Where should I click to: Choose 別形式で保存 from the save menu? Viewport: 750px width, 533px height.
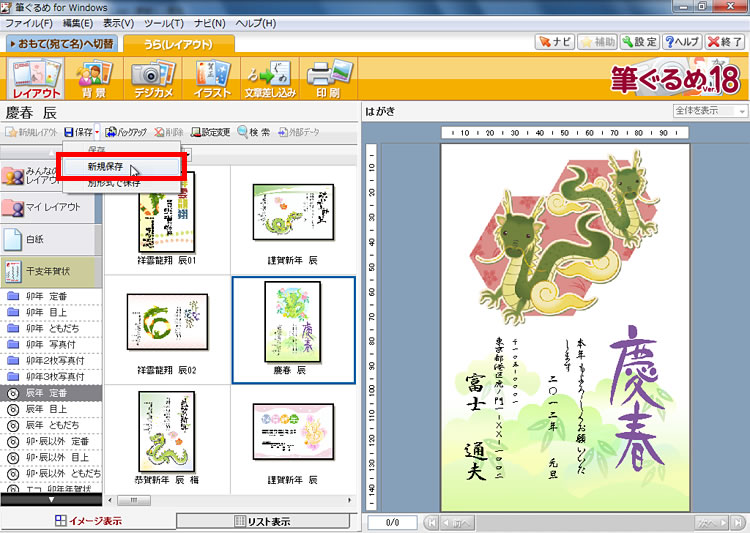coord(121,183)
